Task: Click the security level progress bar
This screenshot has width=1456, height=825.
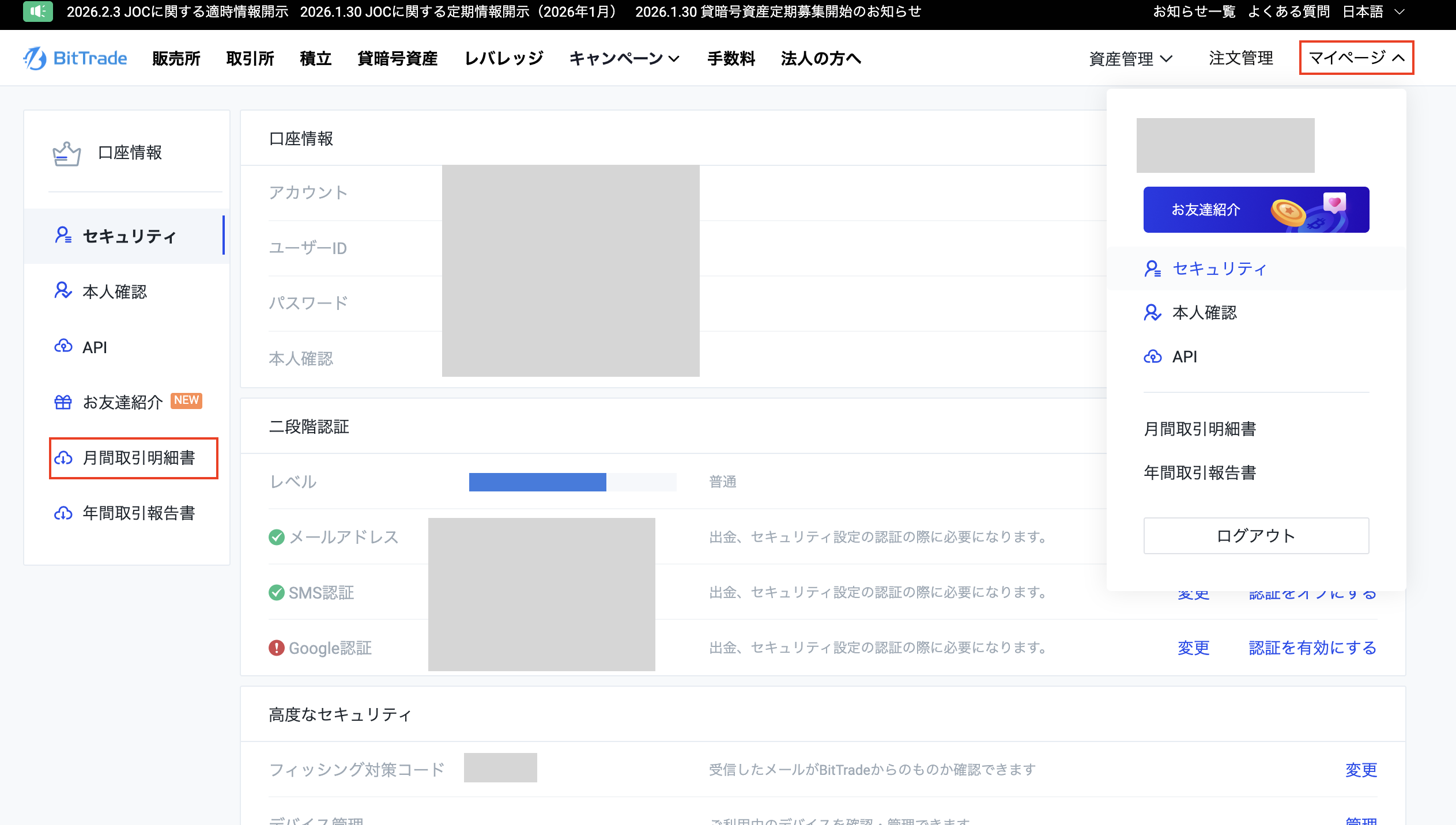Action: pyautogui.click(x=572, y=482)
